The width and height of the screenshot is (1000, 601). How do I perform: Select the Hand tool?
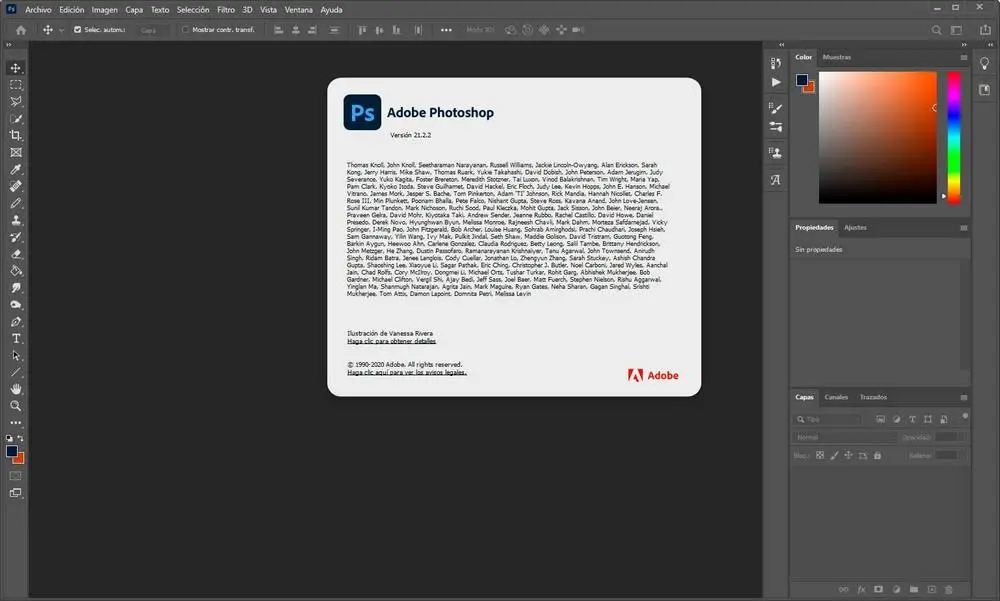pos(16,389)
